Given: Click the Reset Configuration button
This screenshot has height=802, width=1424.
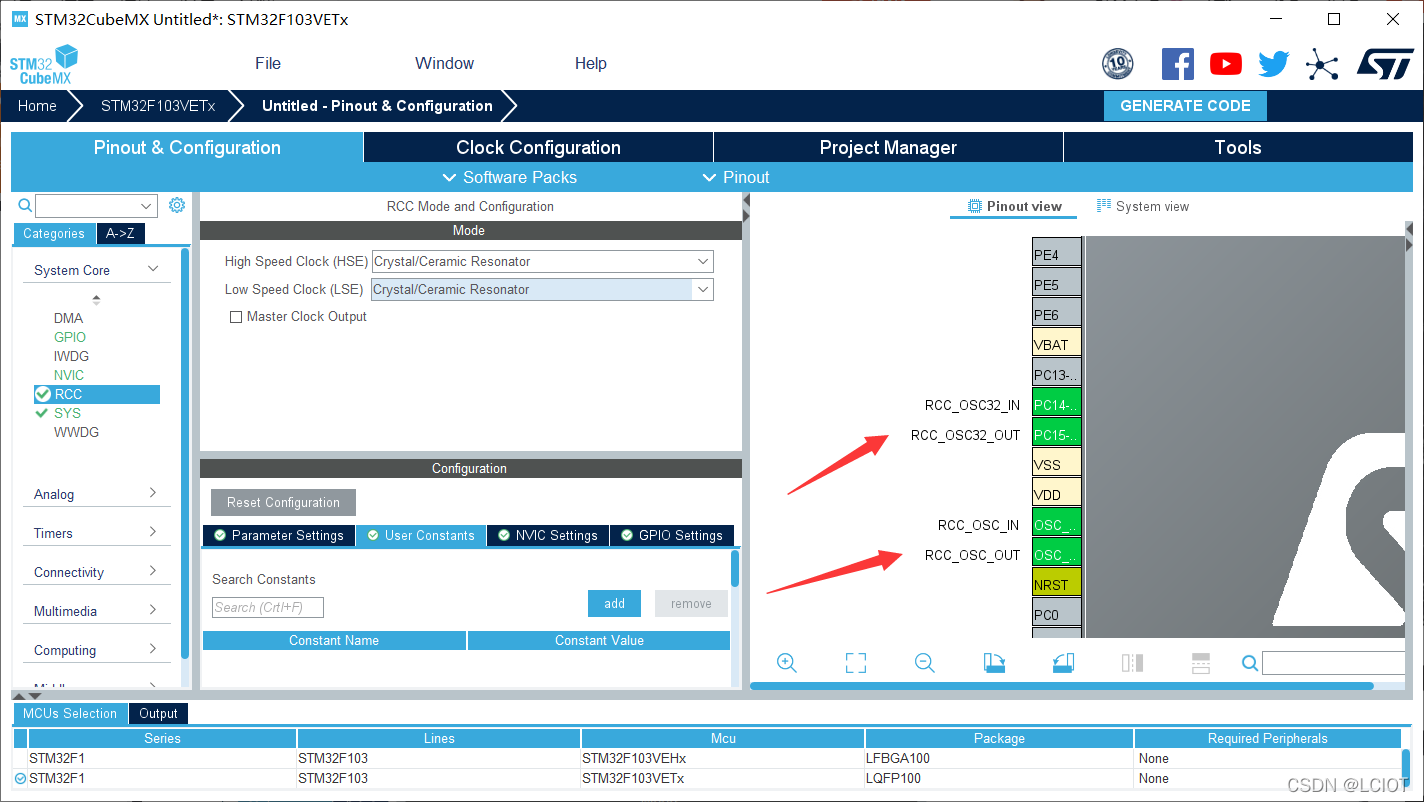Looking at the screenshot, I should (x=283, y=502).
